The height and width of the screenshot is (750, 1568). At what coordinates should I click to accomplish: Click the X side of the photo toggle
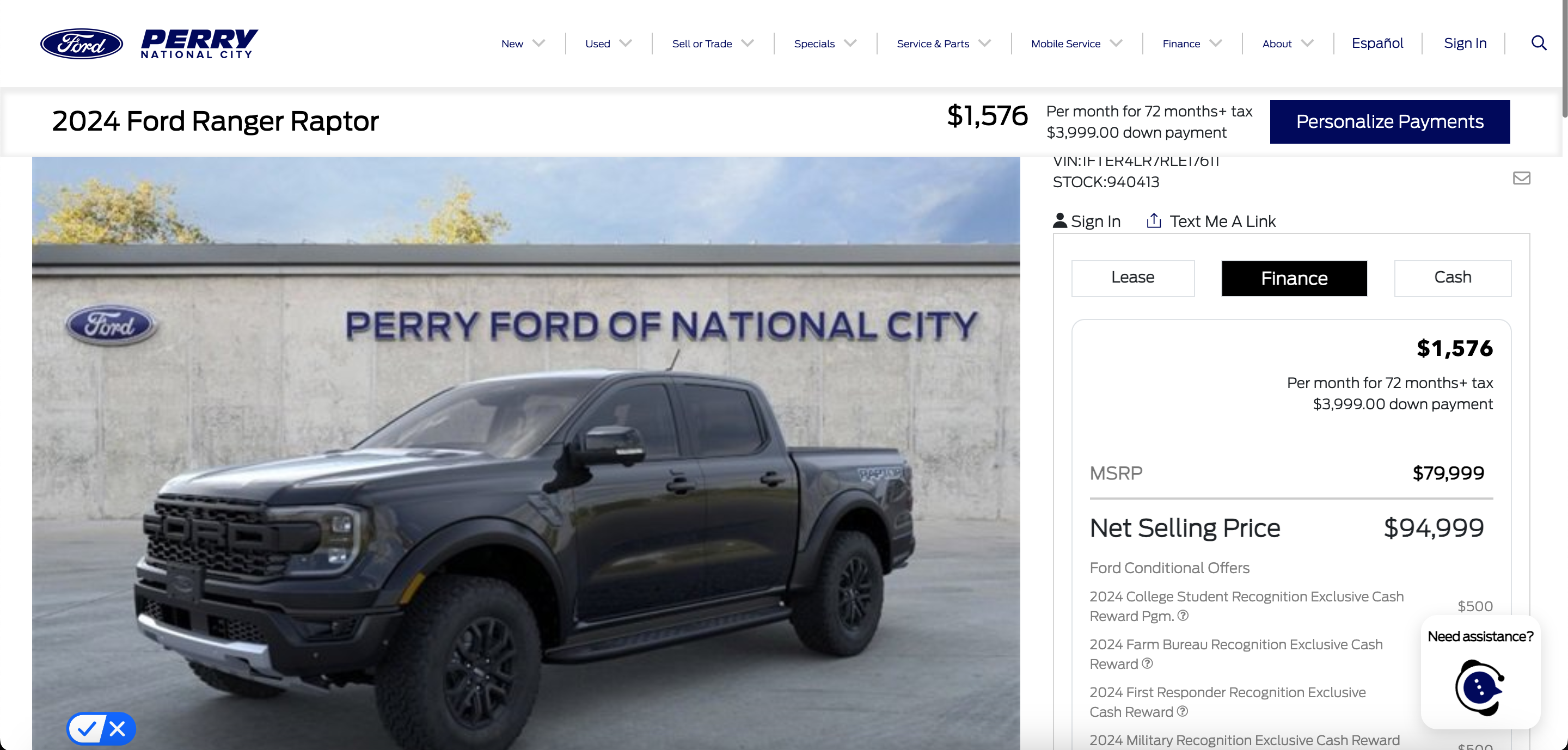pos(118,728)
